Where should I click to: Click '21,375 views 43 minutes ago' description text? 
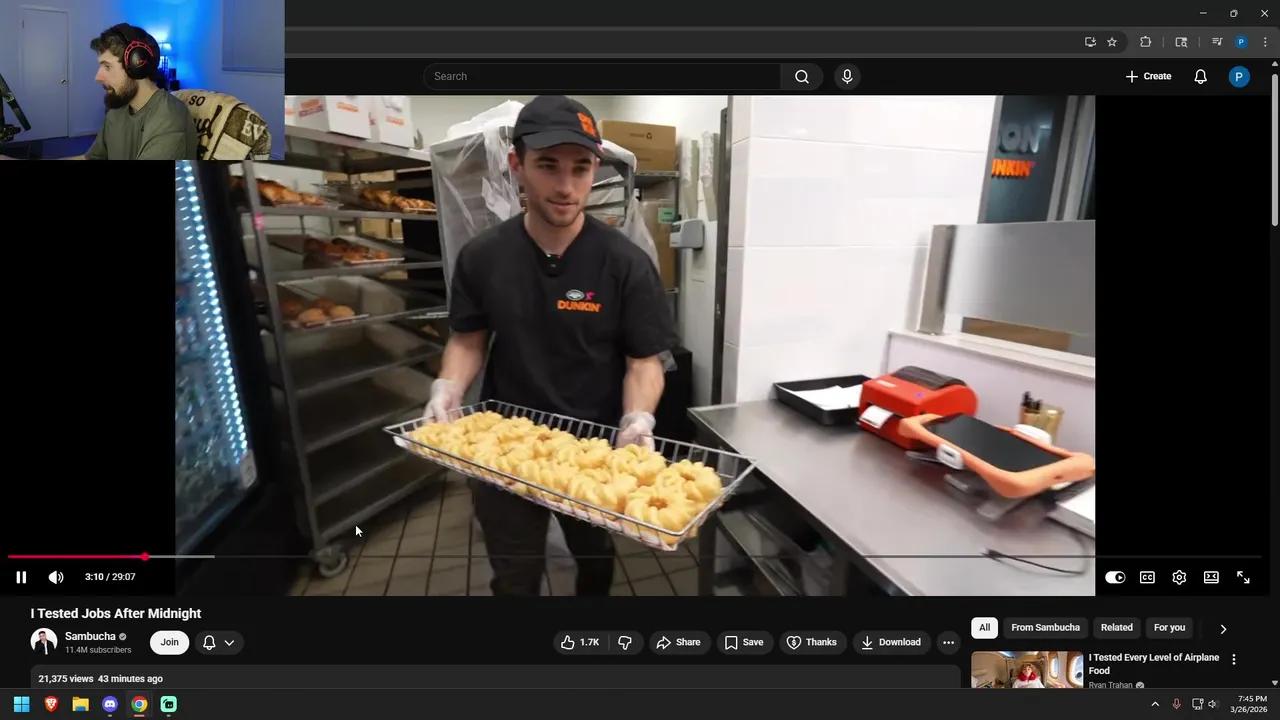point(100,679)
